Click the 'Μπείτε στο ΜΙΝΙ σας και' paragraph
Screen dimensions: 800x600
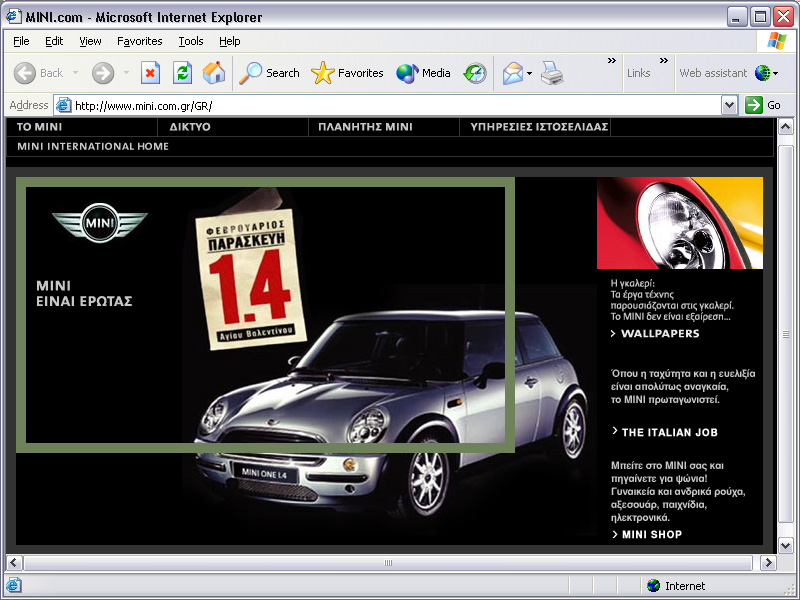(x=678, y=491)
